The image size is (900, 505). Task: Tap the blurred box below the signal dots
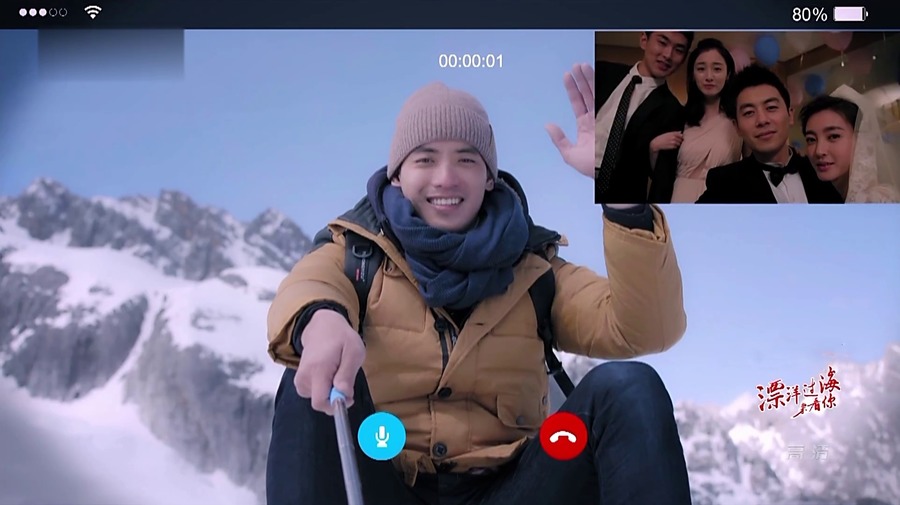pyautogui.click(x=111, y=52)
